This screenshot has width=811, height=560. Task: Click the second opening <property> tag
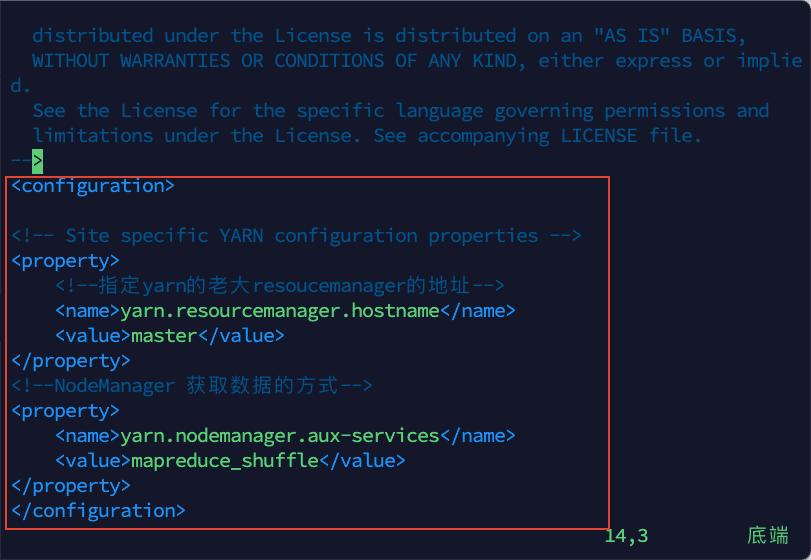click(65, 411)
